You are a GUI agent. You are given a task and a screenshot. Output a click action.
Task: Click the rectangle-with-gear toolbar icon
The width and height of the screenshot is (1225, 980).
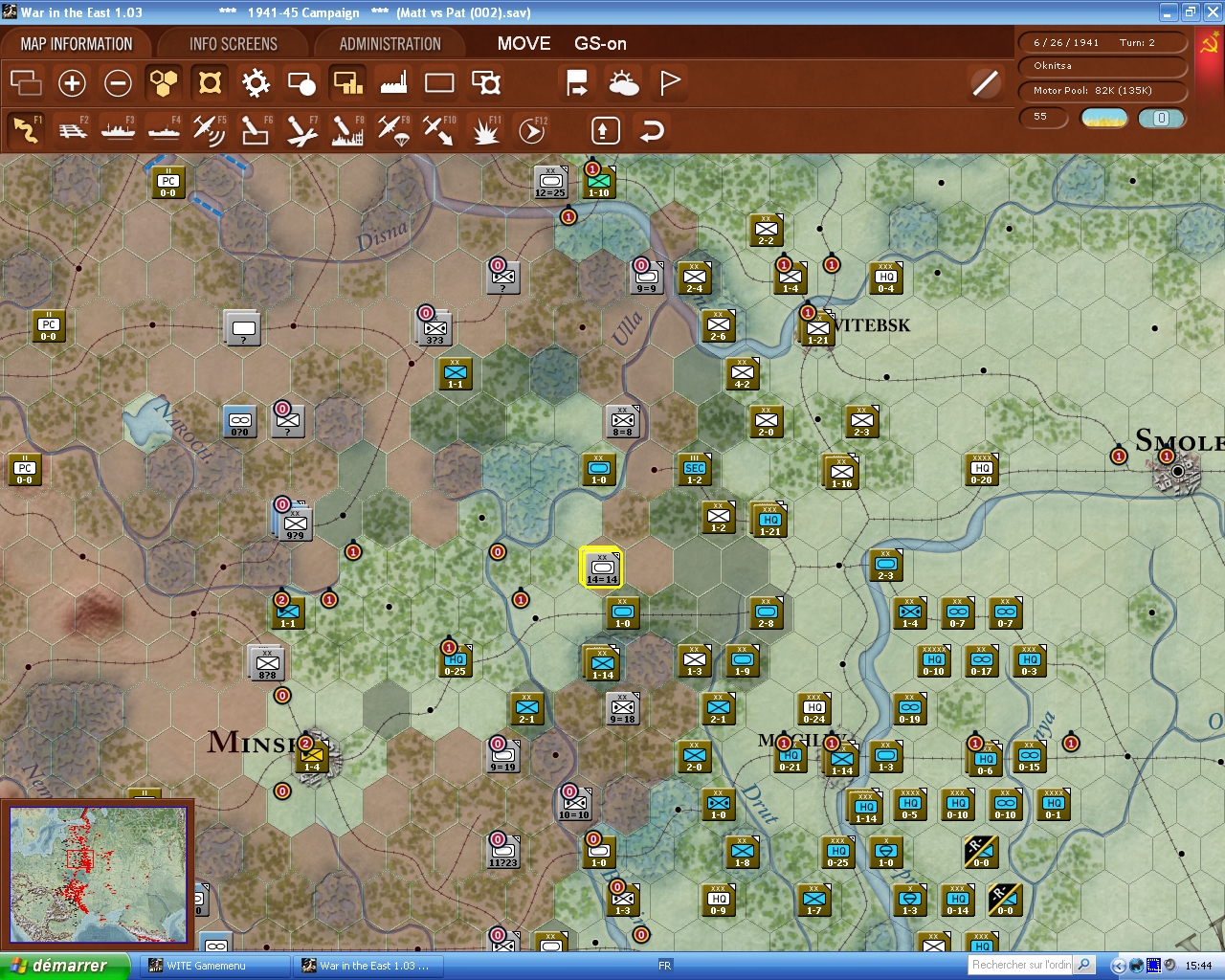(x=486, y=83)
